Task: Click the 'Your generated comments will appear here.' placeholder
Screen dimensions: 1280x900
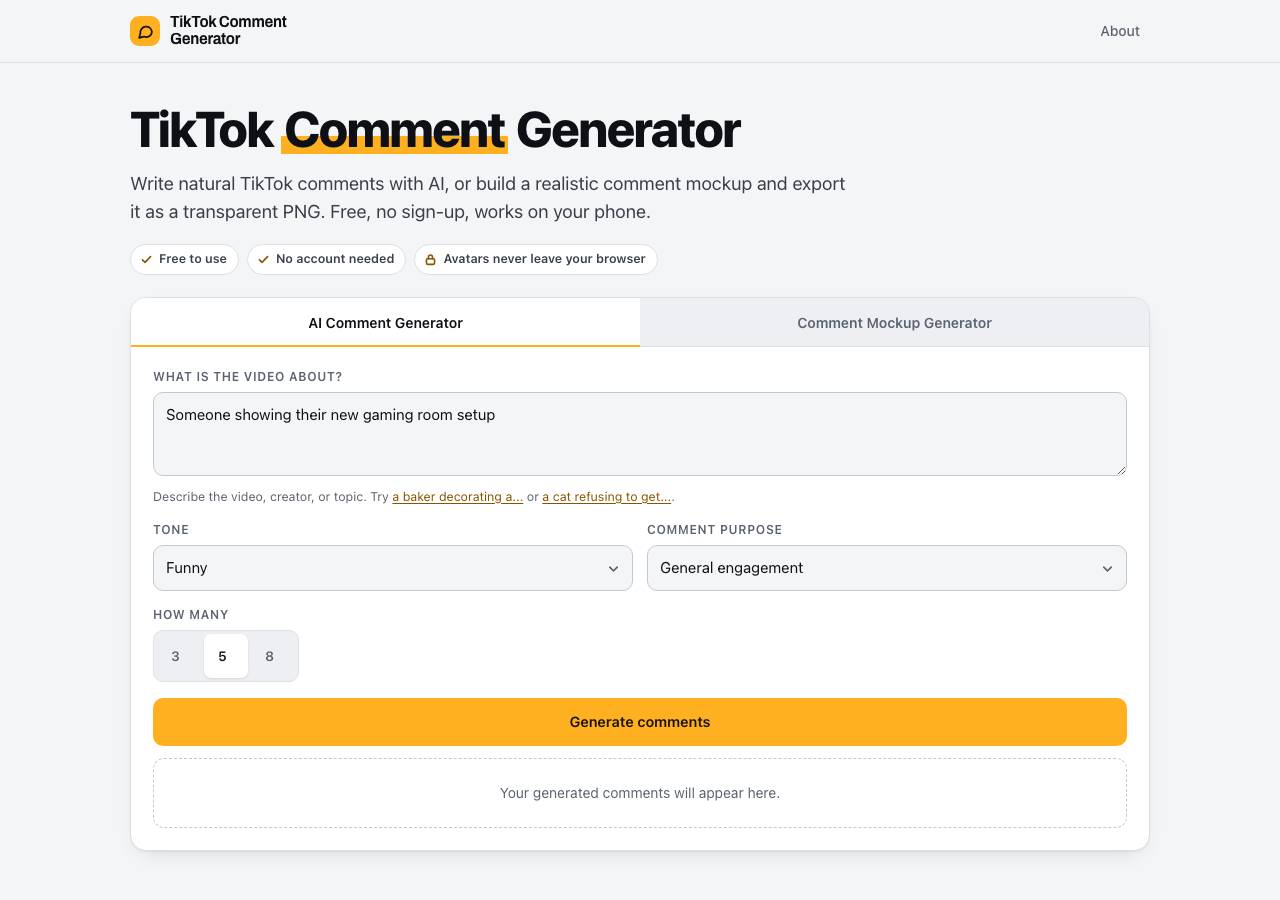Action: point(640,793)
